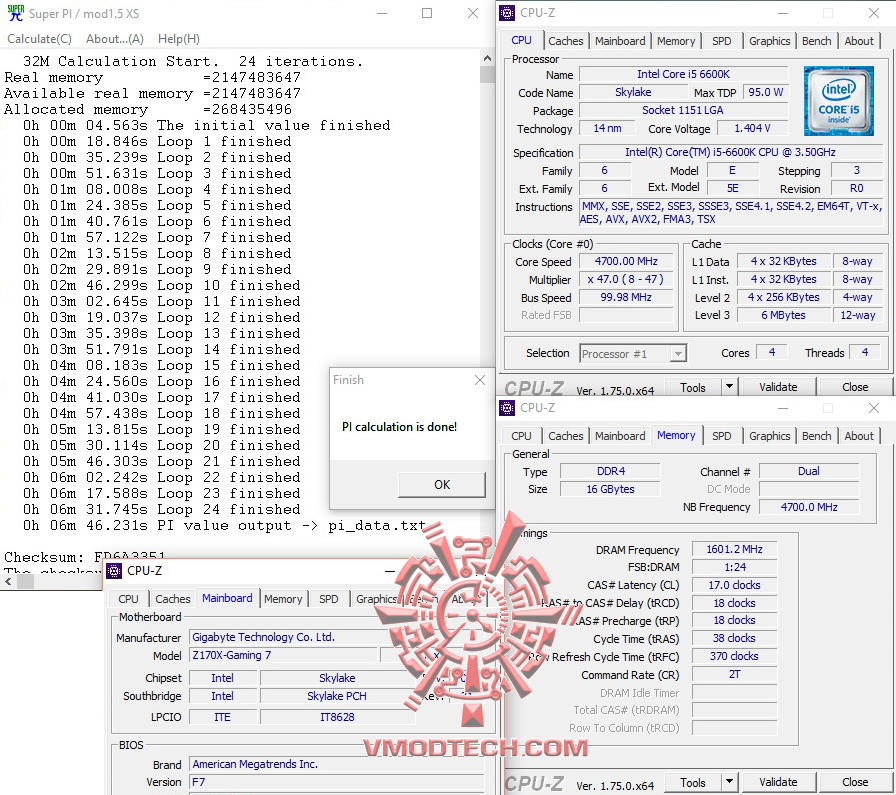Expand Tools dropdown arrow in Memory CPU-Z window

click(x=729, y=782)
